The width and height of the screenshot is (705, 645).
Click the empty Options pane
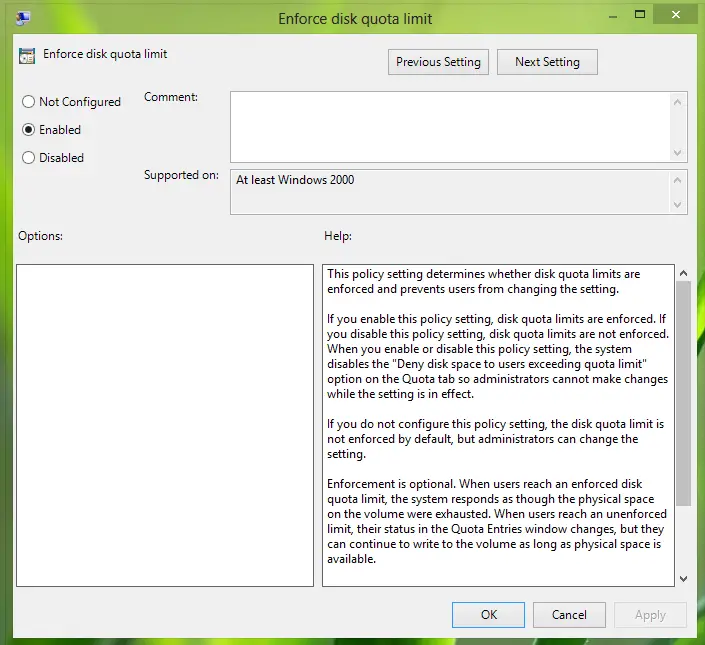coord(165,425)
